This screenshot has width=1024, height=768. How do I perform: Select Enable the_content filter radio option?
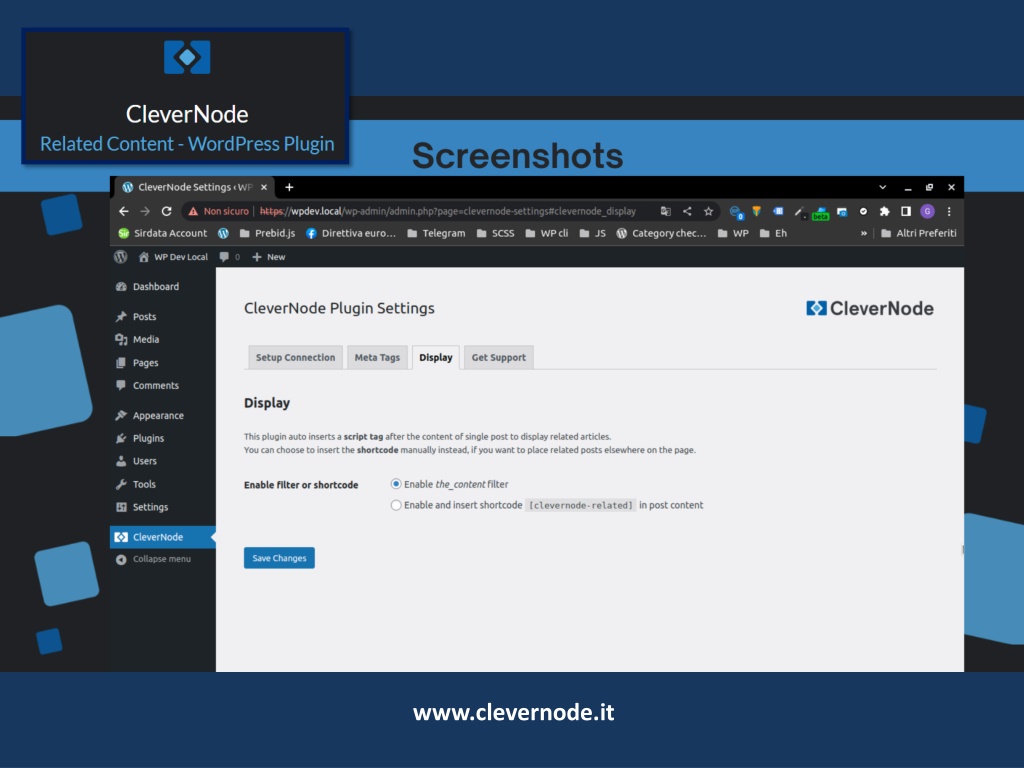point(396,484)
